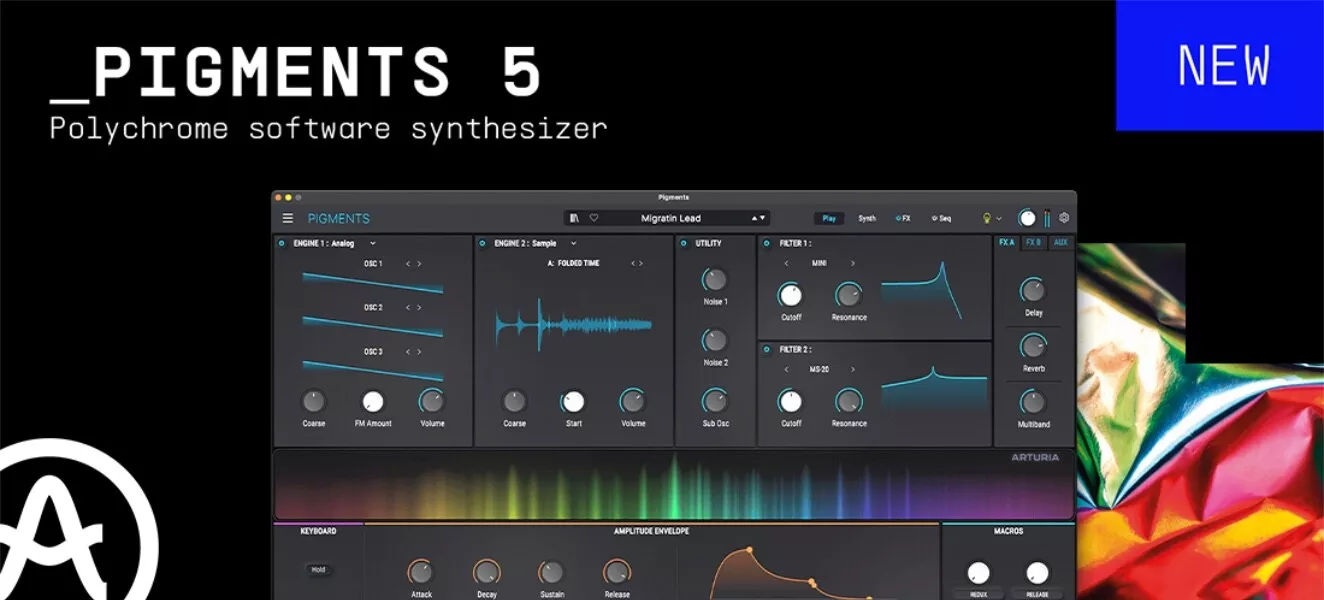Open the Pigments hamburger main menu
Image resolution: width=1324 pixels, height=600 pixels.
tap(288, 218)
